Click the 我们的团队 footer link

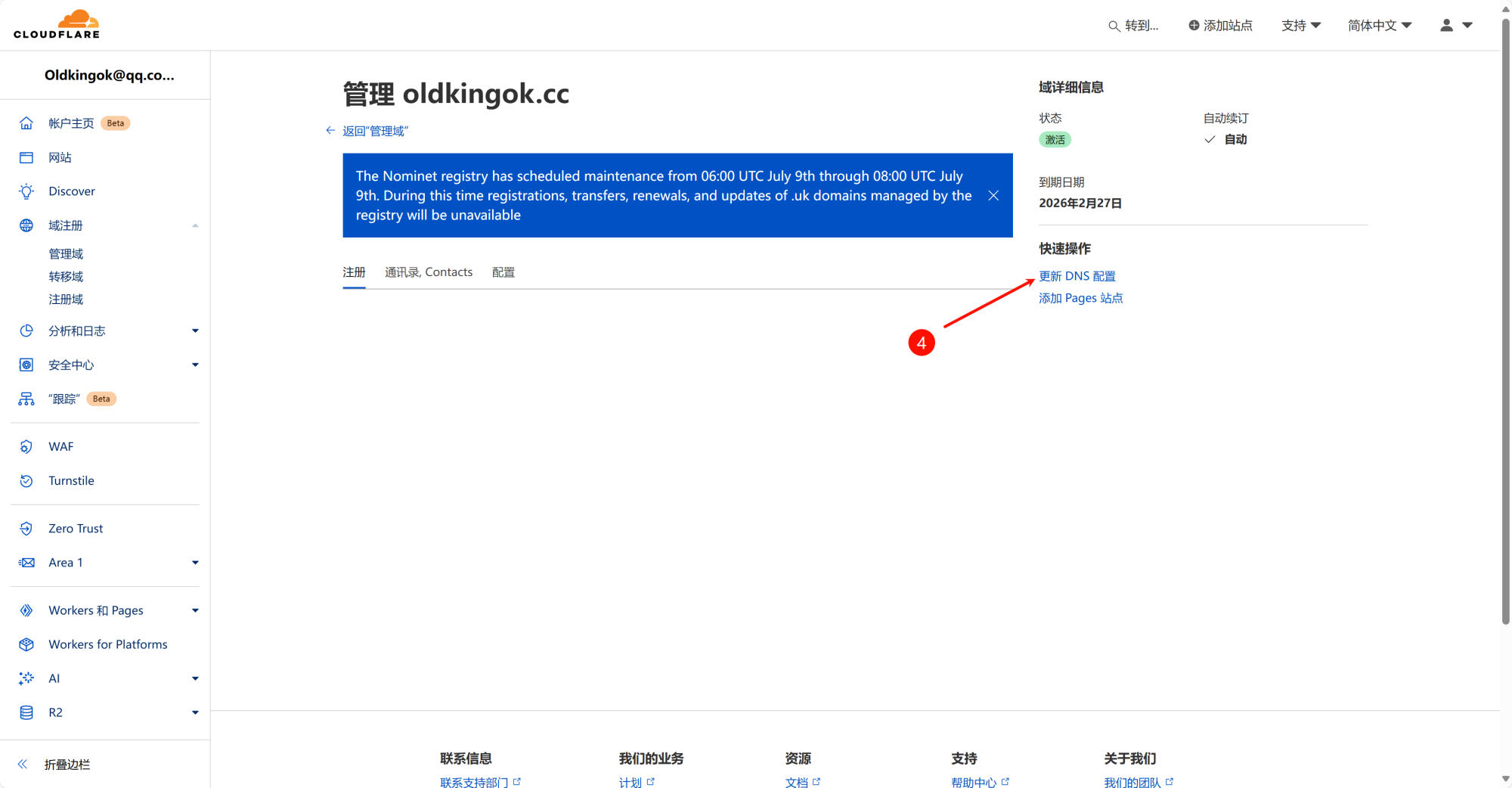point(1132,782)
